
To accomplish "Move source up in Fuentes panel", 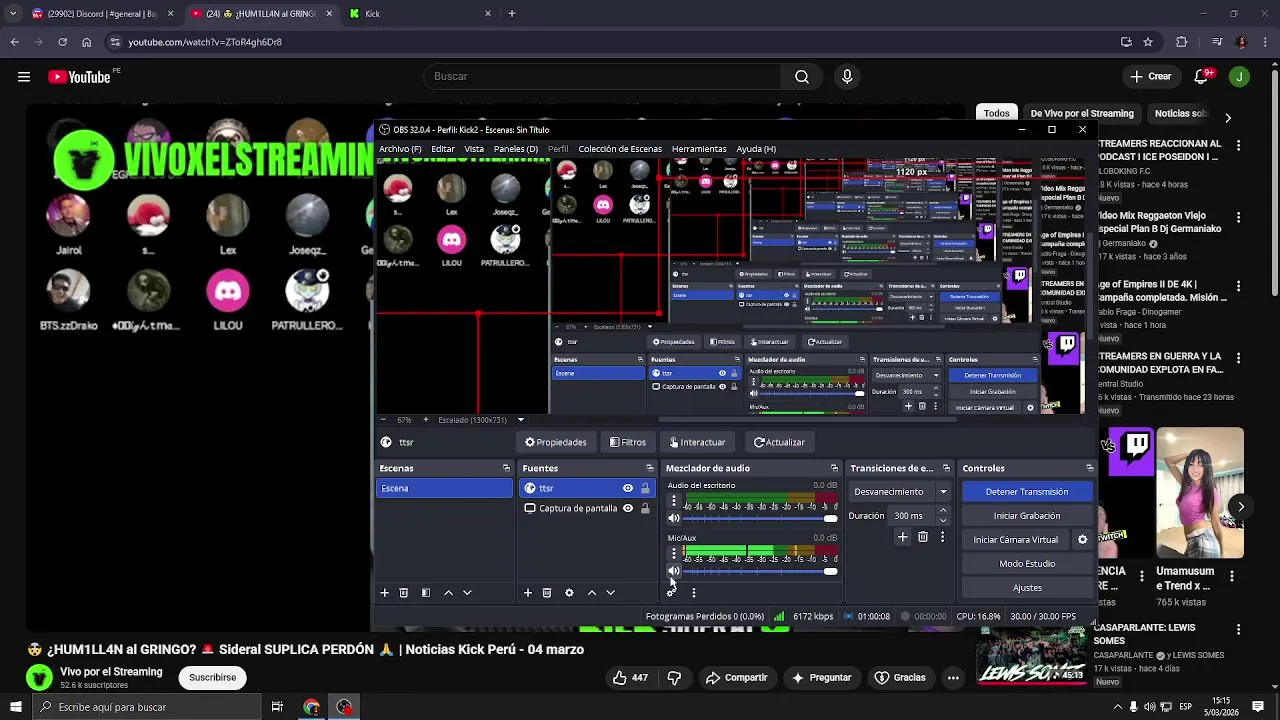I will tap(592, 593).
